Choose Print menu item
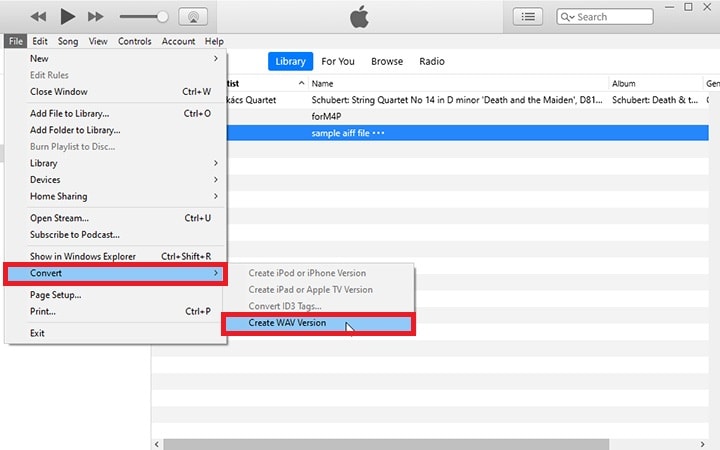The width and height of the screenshot is (720, 450). 116,311
